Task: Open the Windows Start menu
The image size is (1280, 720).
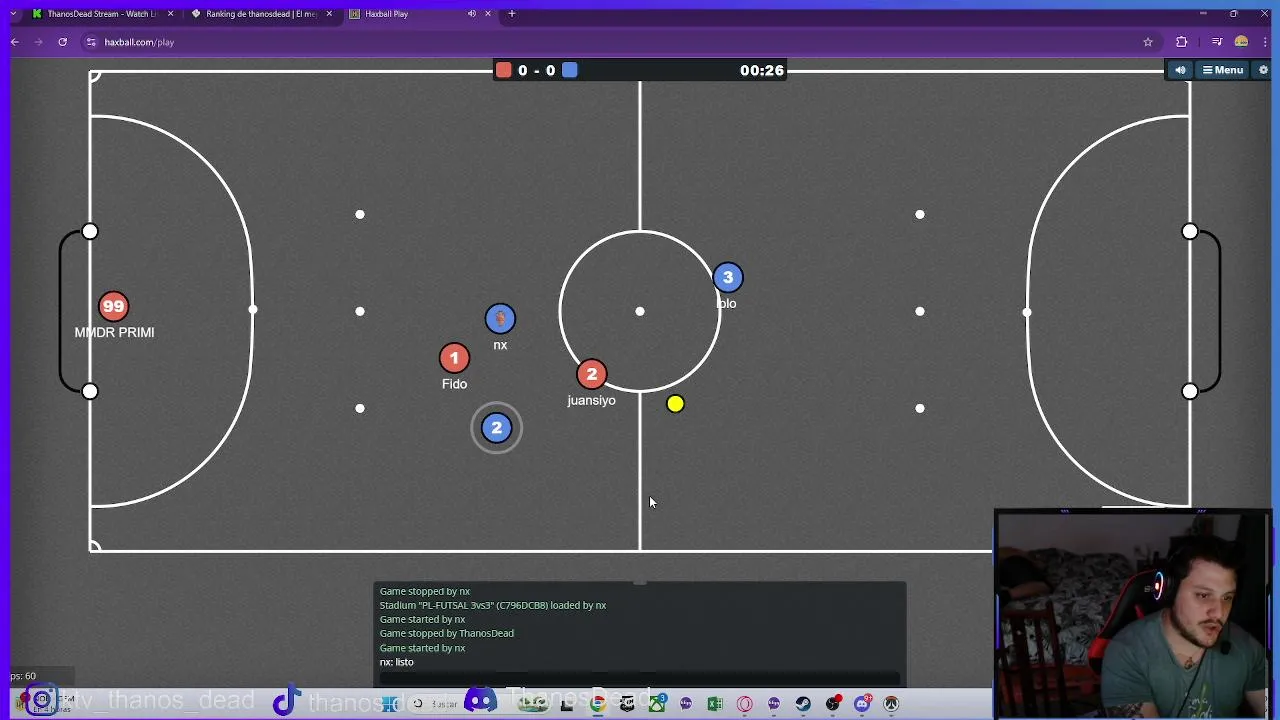Action: click(390, 704)
